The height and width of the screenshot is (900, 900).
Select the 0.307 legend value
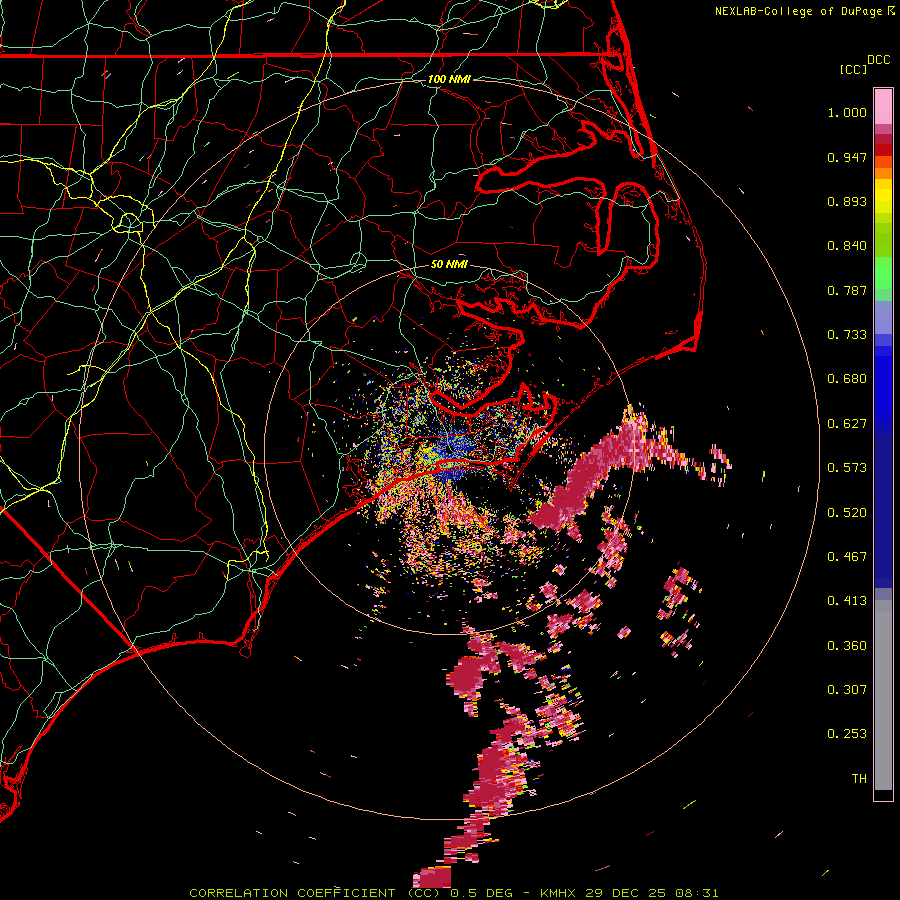tap(847, 690)
